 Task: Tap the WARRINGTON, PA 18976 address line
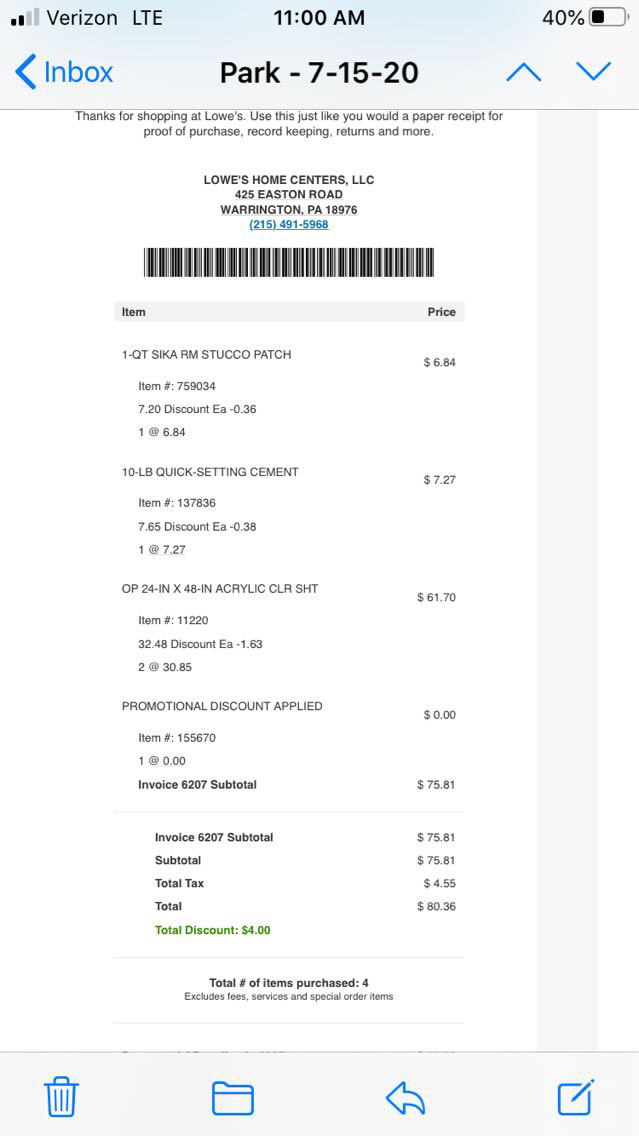289,210
